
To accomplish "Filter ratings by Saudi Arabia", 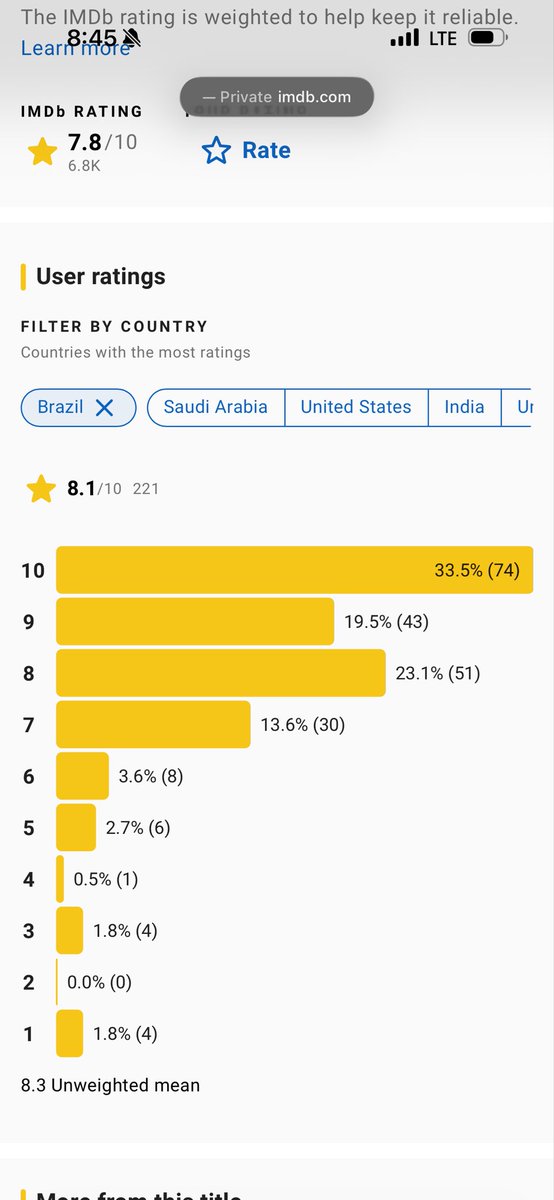I will [x=216, y=407].
